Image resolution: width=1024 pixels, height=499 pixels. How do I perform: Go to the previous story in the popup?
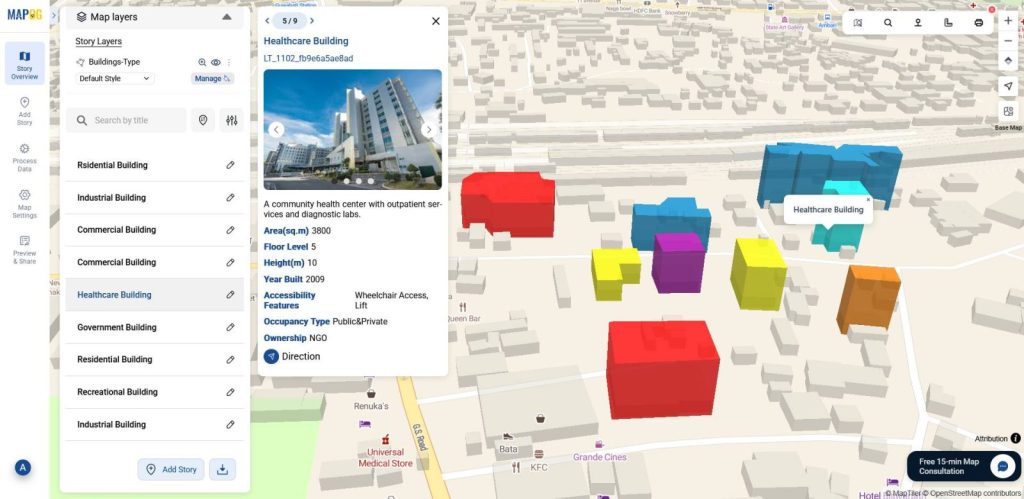point(267,21)
